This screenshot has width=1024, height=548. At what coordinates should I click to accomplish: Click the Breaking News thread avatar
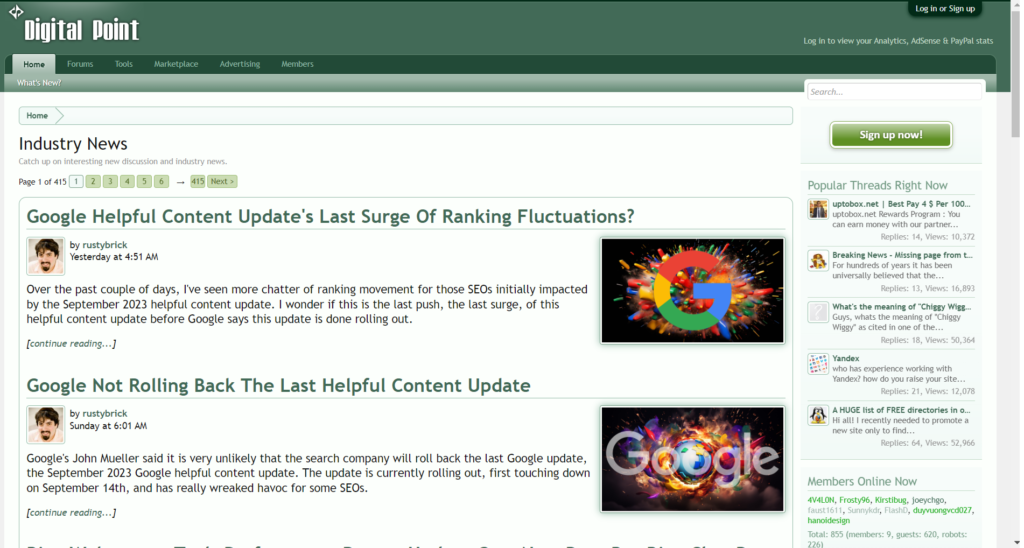pos(818,261)
